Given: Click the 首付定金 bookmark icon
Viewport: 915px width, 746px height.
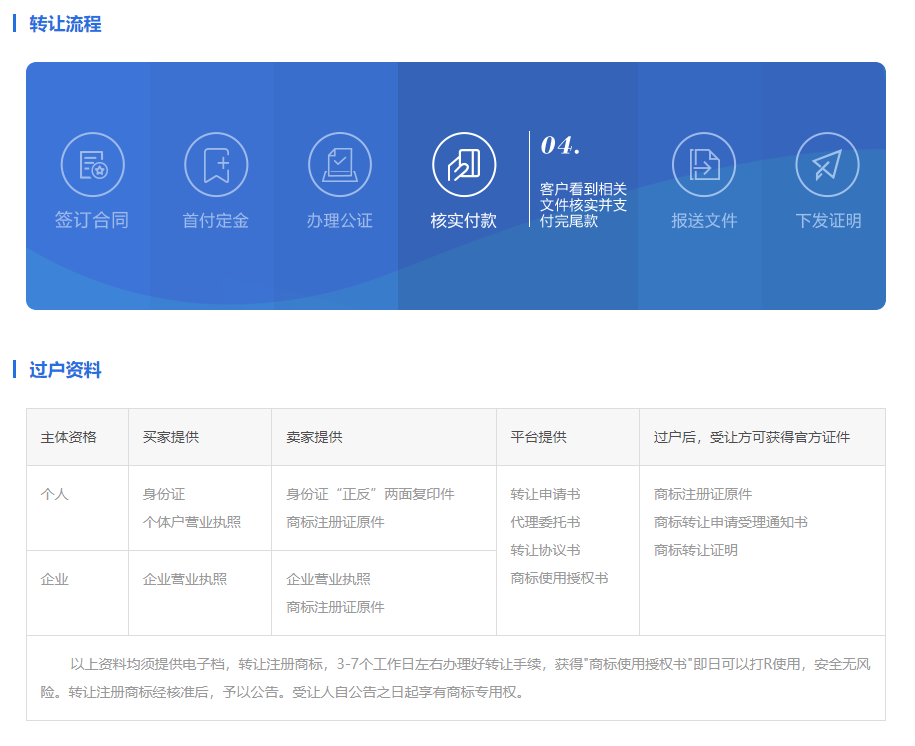Looking at the screenshot, I should 216,165.
